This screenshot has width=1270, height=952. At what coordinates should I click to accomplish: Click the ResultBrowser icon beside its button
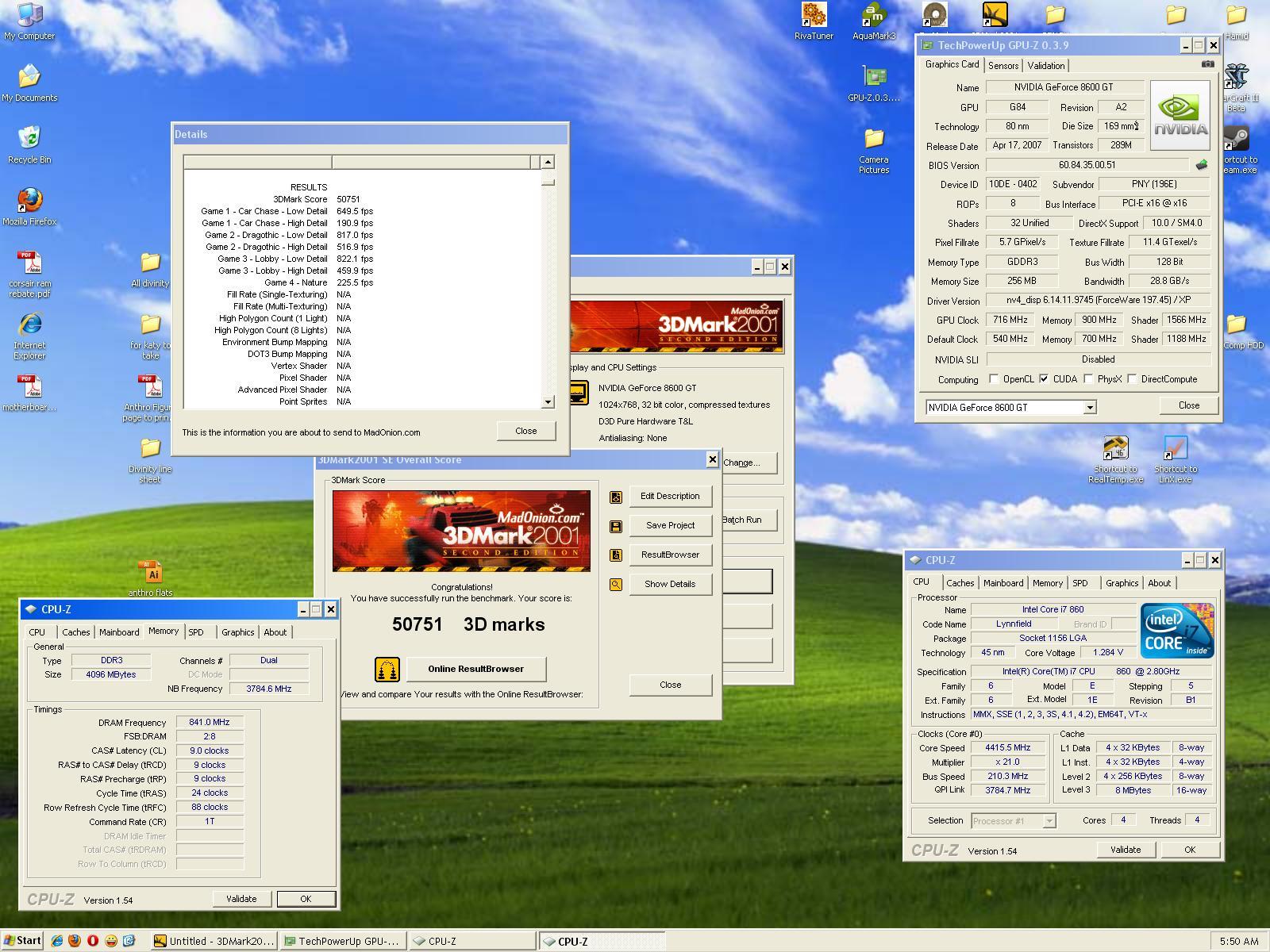[x=615, y=555]
